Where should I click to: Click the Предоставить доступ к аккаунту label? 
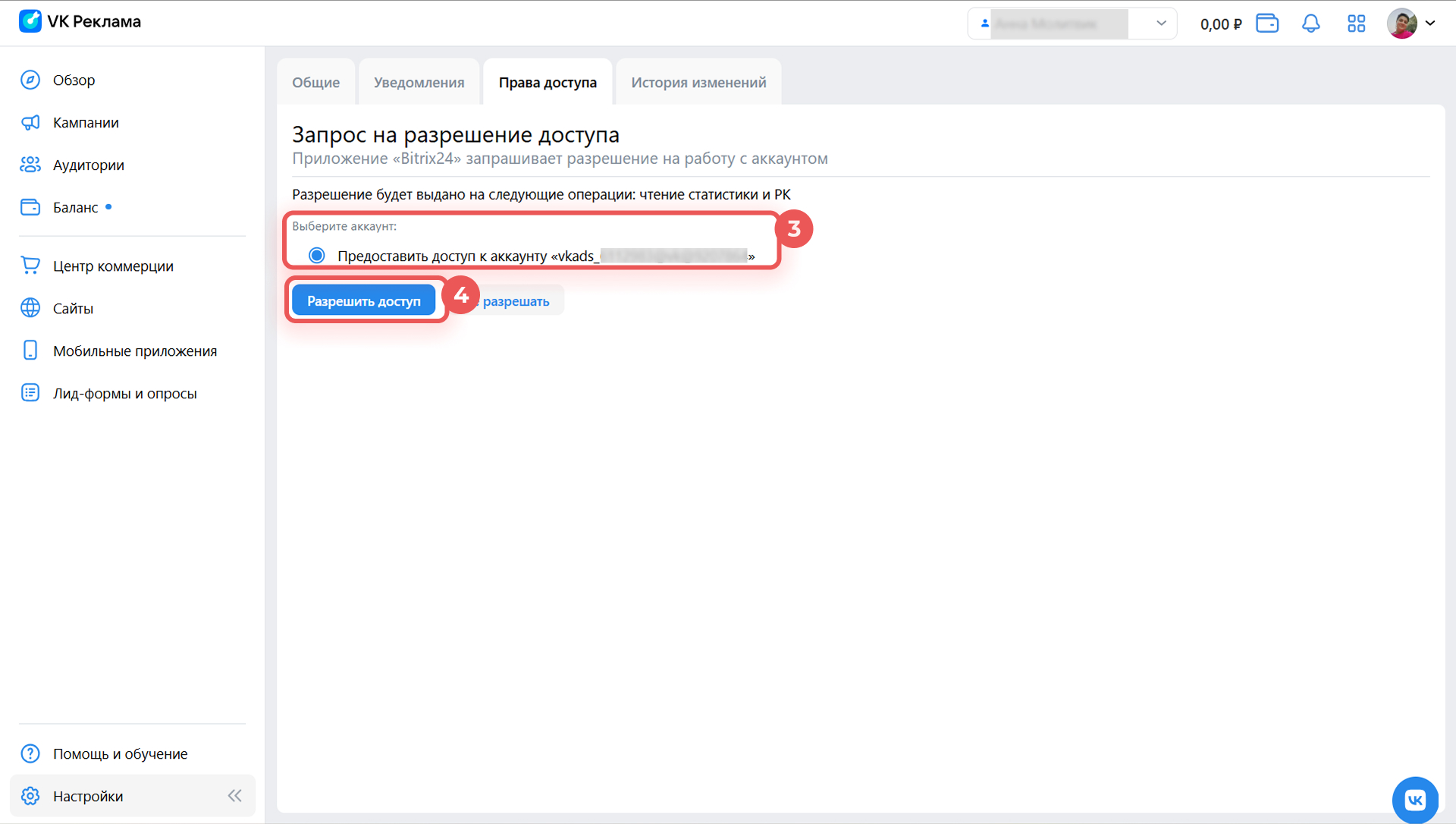[x=546, y=256]
